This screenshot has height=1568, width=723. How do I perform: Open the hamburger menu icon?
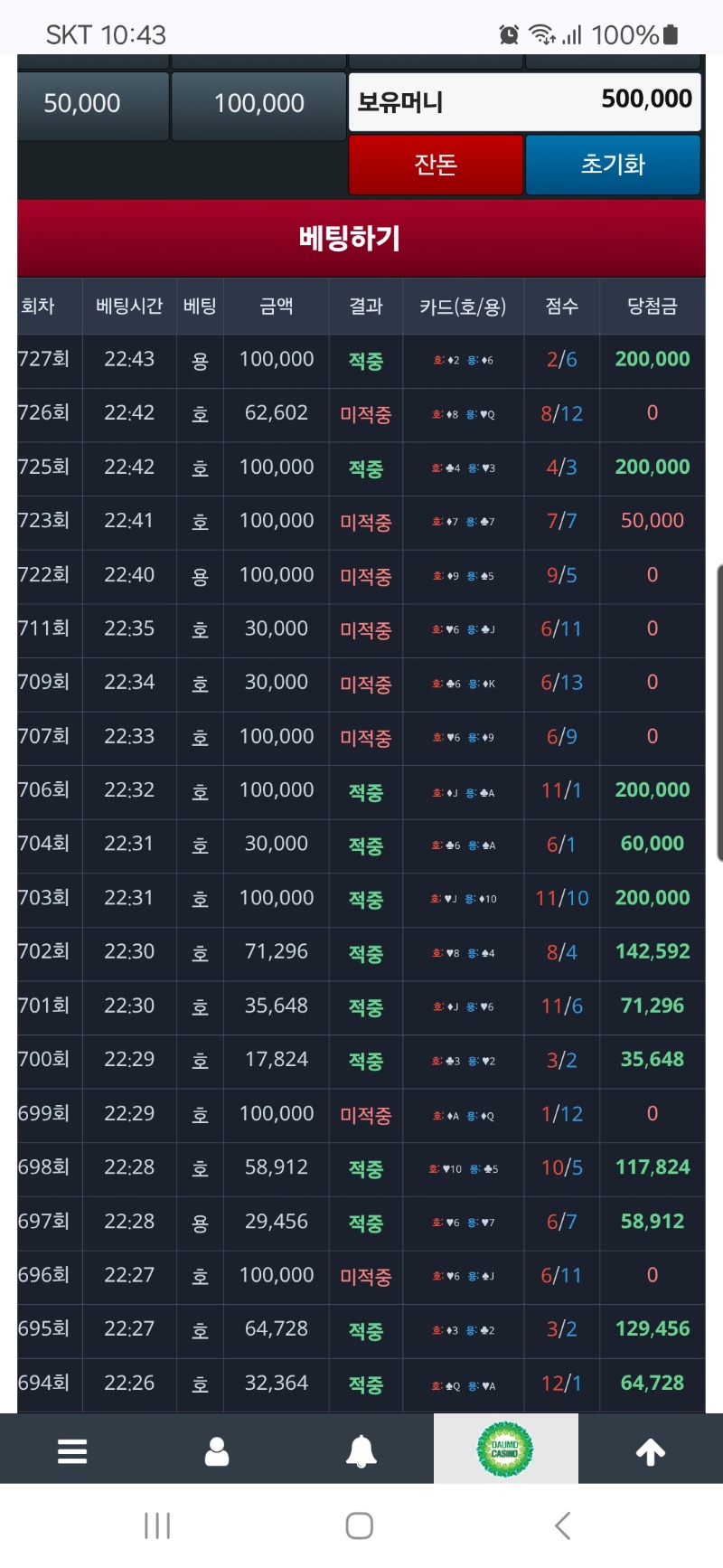click(72, 1451)
